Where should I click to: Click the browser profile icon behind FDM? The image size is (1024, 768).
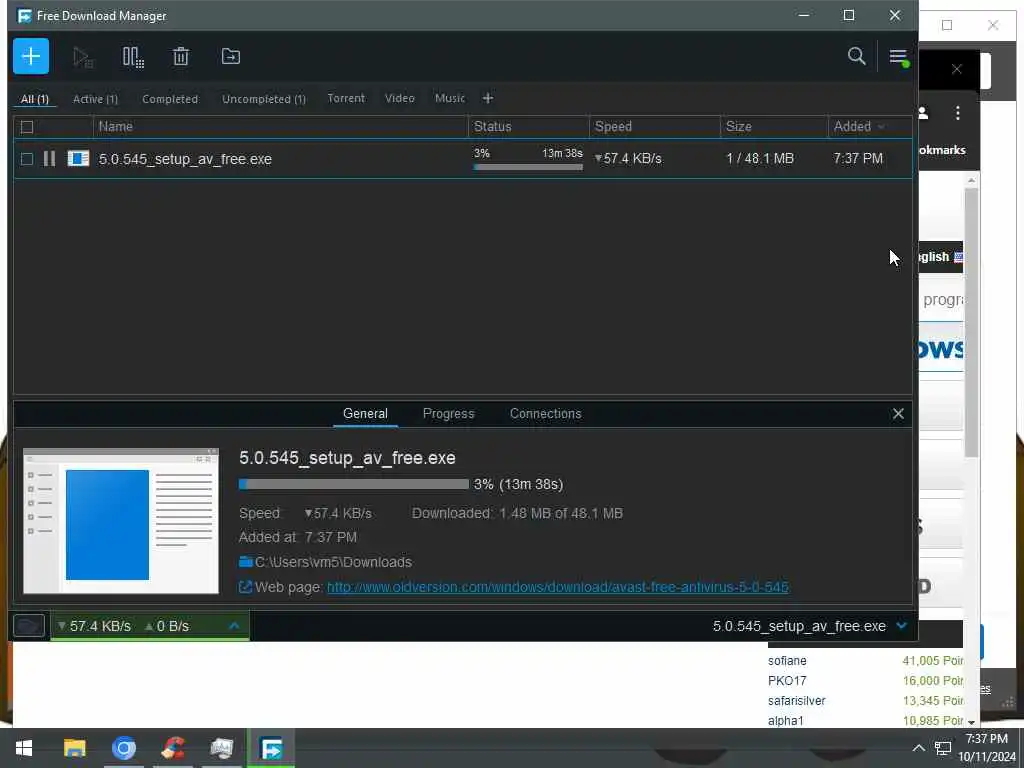(923, 113)
